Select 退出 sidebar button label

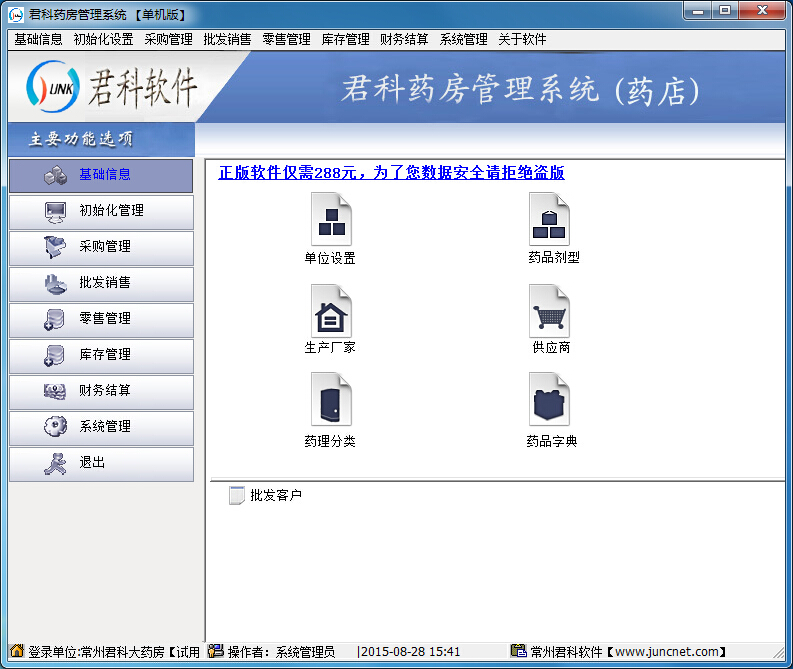click(92, 462)
